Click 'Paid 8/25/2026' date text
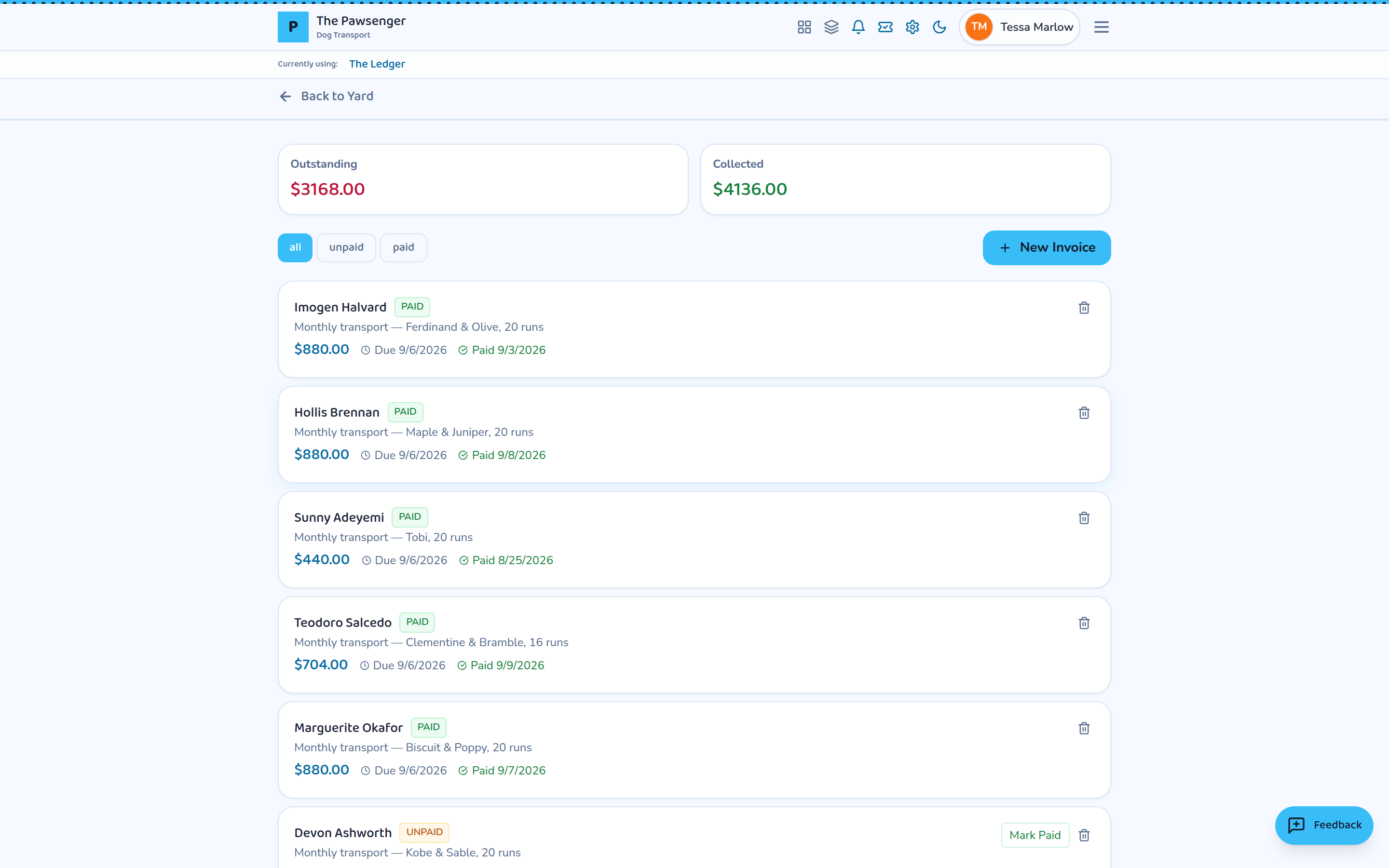Screen dimensions: 1389x868 pyautogui.click(x=513, y=560)
